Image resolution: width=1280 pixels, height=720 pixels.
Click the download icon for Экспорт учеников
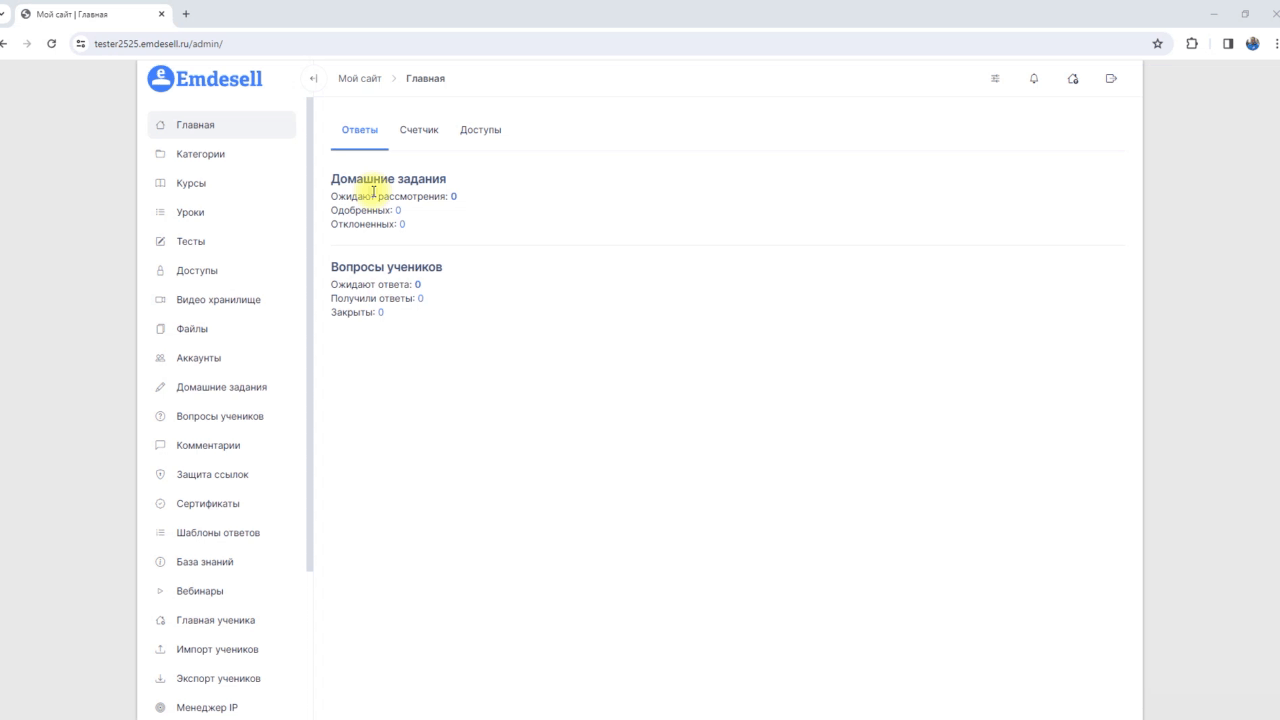coord(160,678)
